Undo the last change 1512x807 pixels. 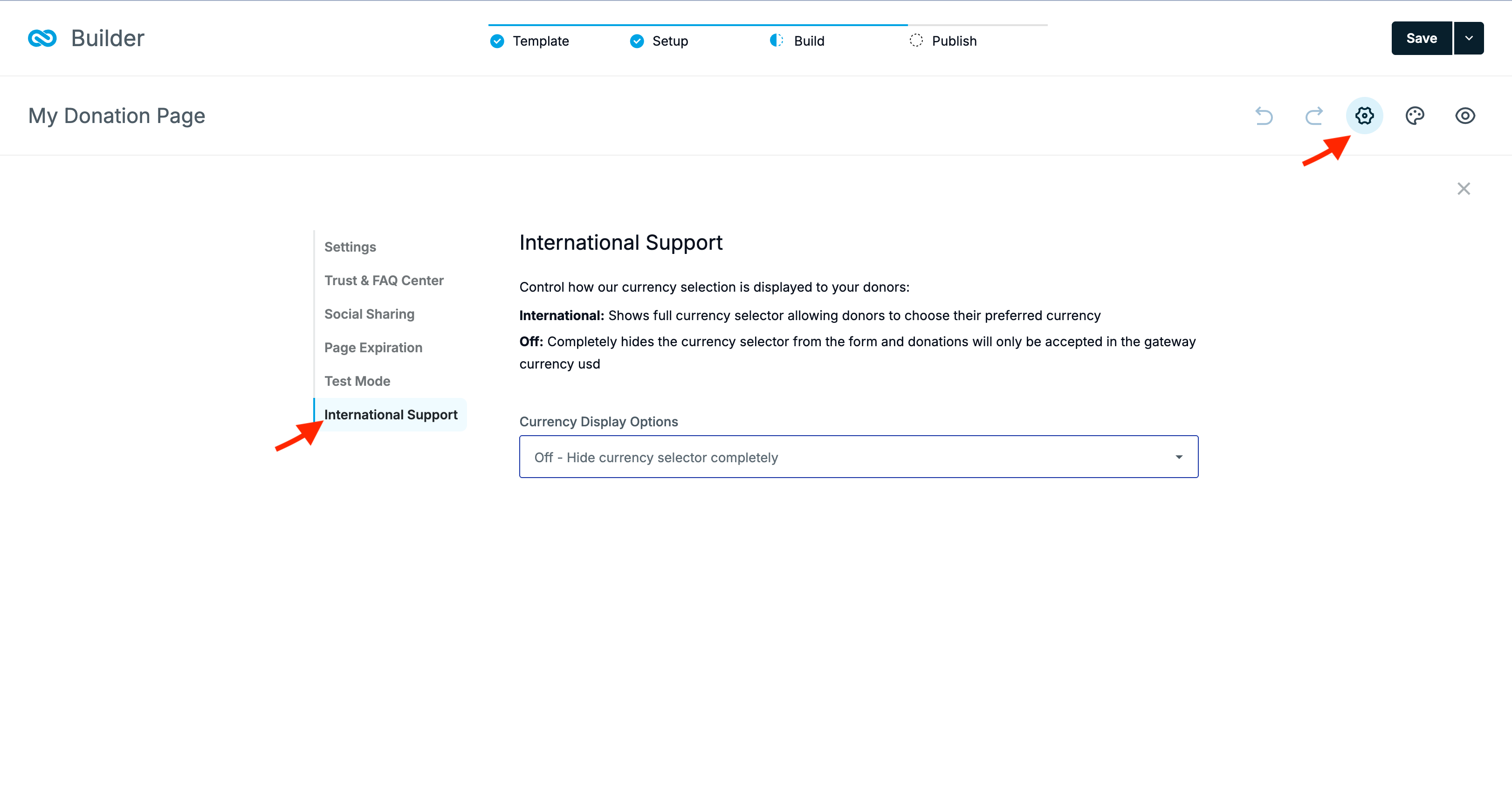click(x=1264, y=116)
